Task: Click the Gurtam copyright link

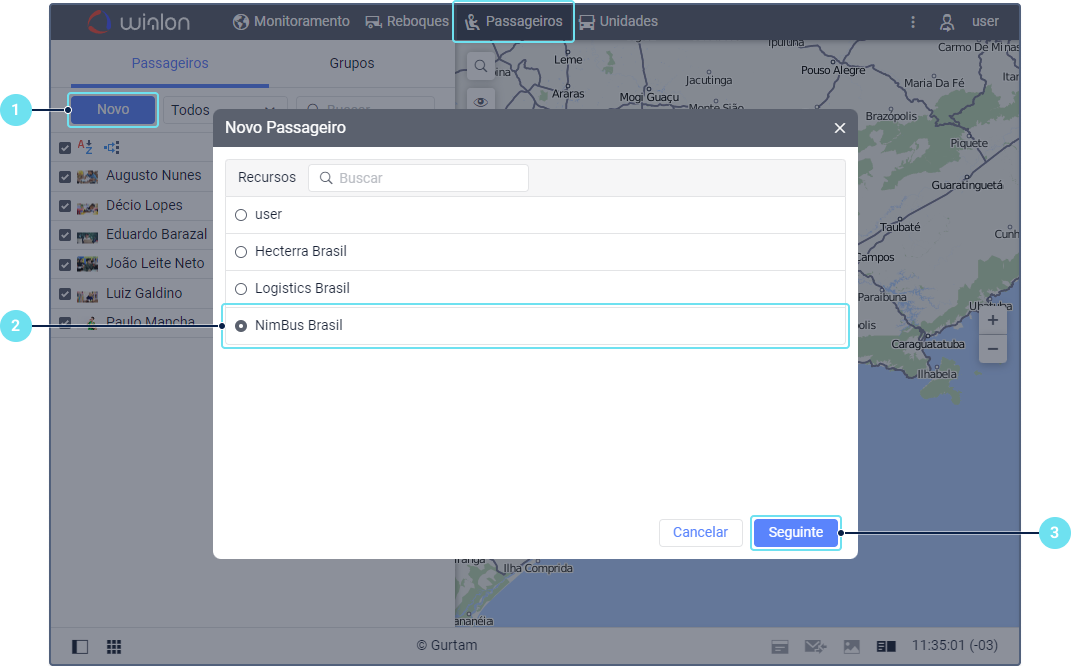Action: (x=447, y=645)
